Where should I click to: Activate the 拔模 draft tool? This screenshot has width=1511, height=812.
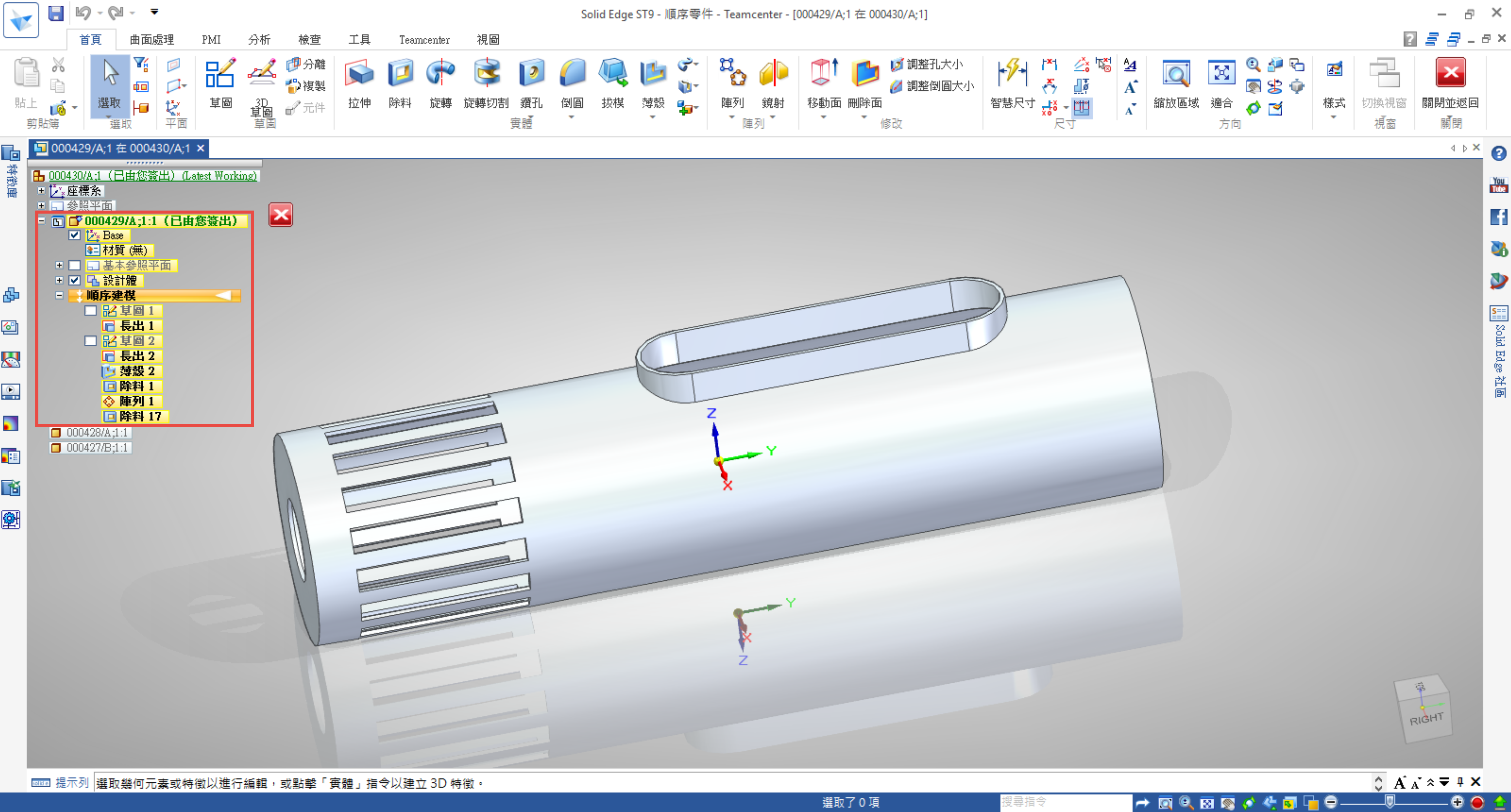click(x=612, y=83)
